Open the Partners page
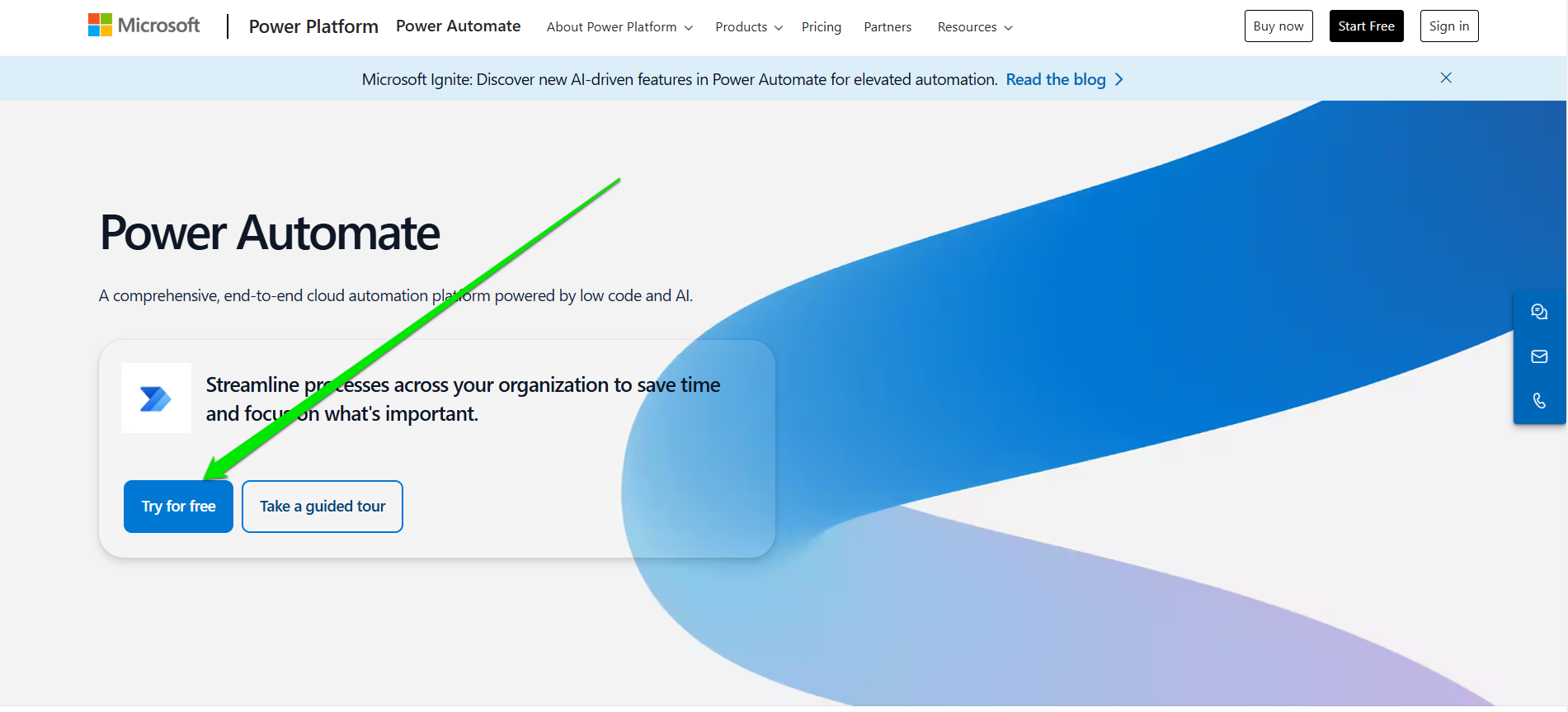Screen dimensions: 1568x712 888,27
